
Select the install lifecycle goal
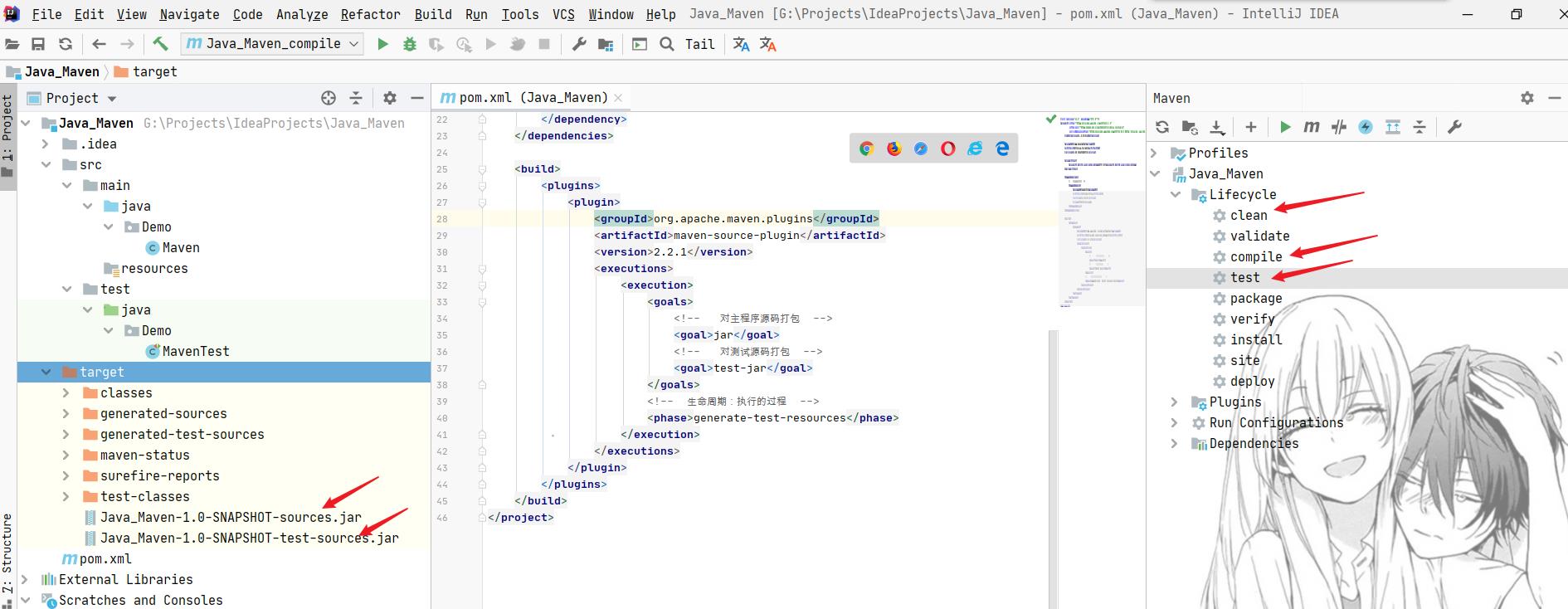[x=1256, y=340]
